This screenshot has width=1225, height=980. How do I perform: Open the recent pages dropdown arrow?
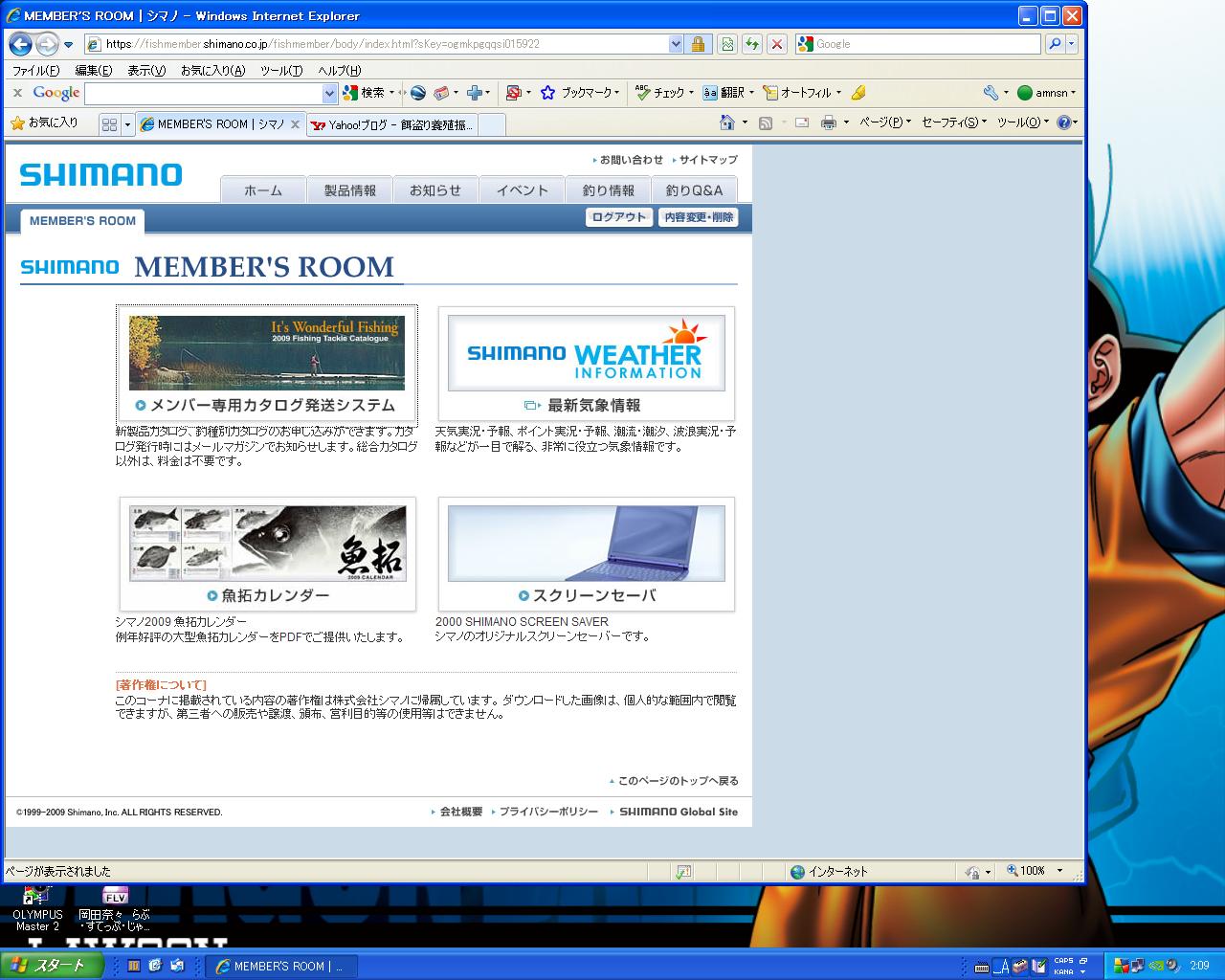pos(68,45)
